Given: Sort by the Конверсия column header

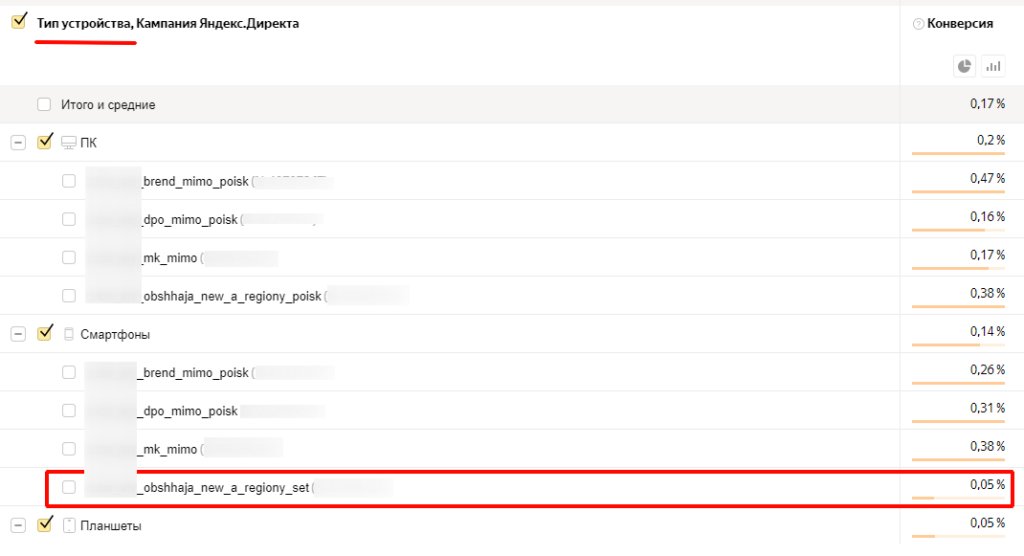Looking at the screenshot, I should 959,24.
